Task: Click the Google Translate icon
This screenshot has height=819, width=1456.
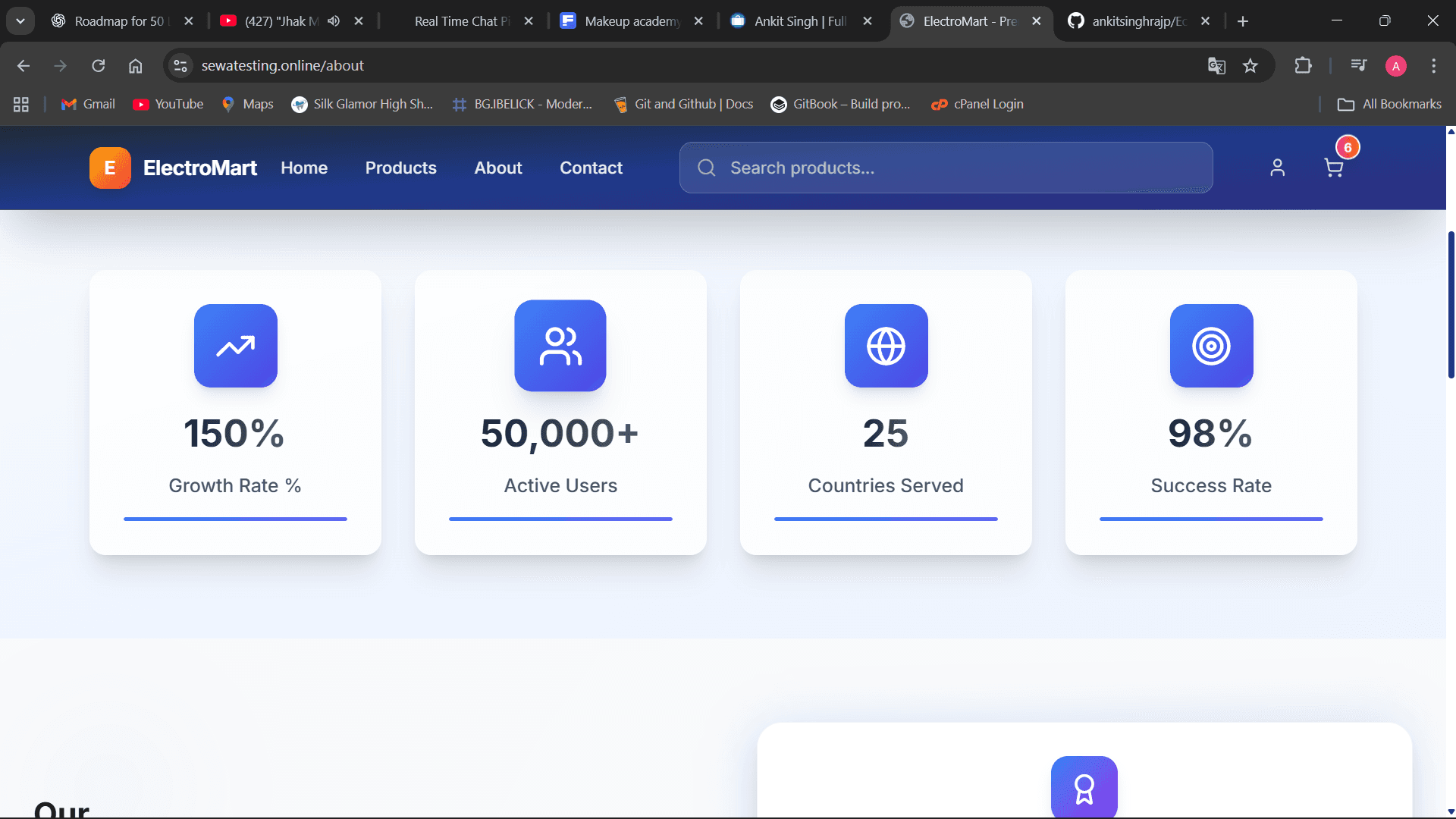Action: tap(1216, 66)
